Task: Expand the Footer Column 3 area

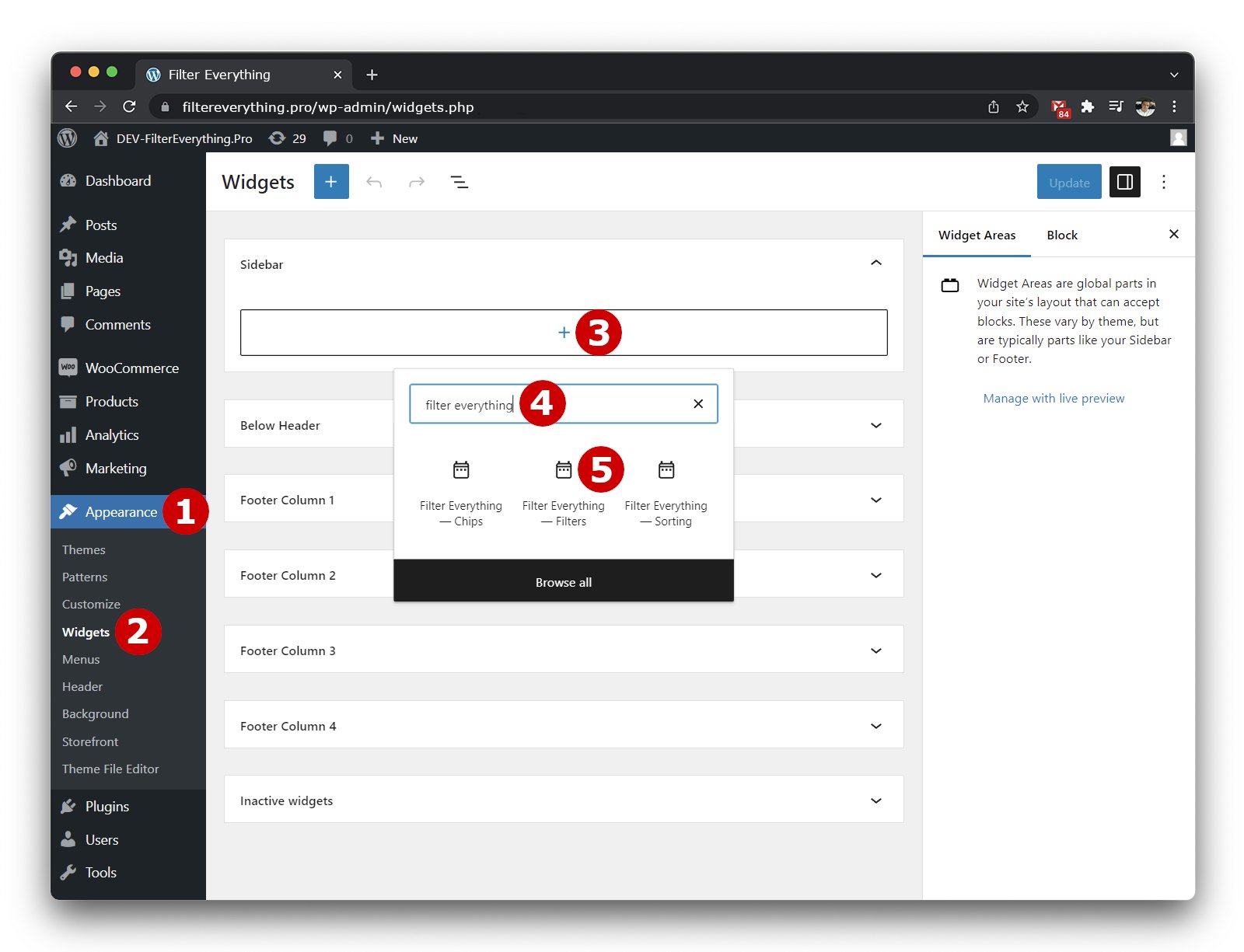Action: [875, 650]
